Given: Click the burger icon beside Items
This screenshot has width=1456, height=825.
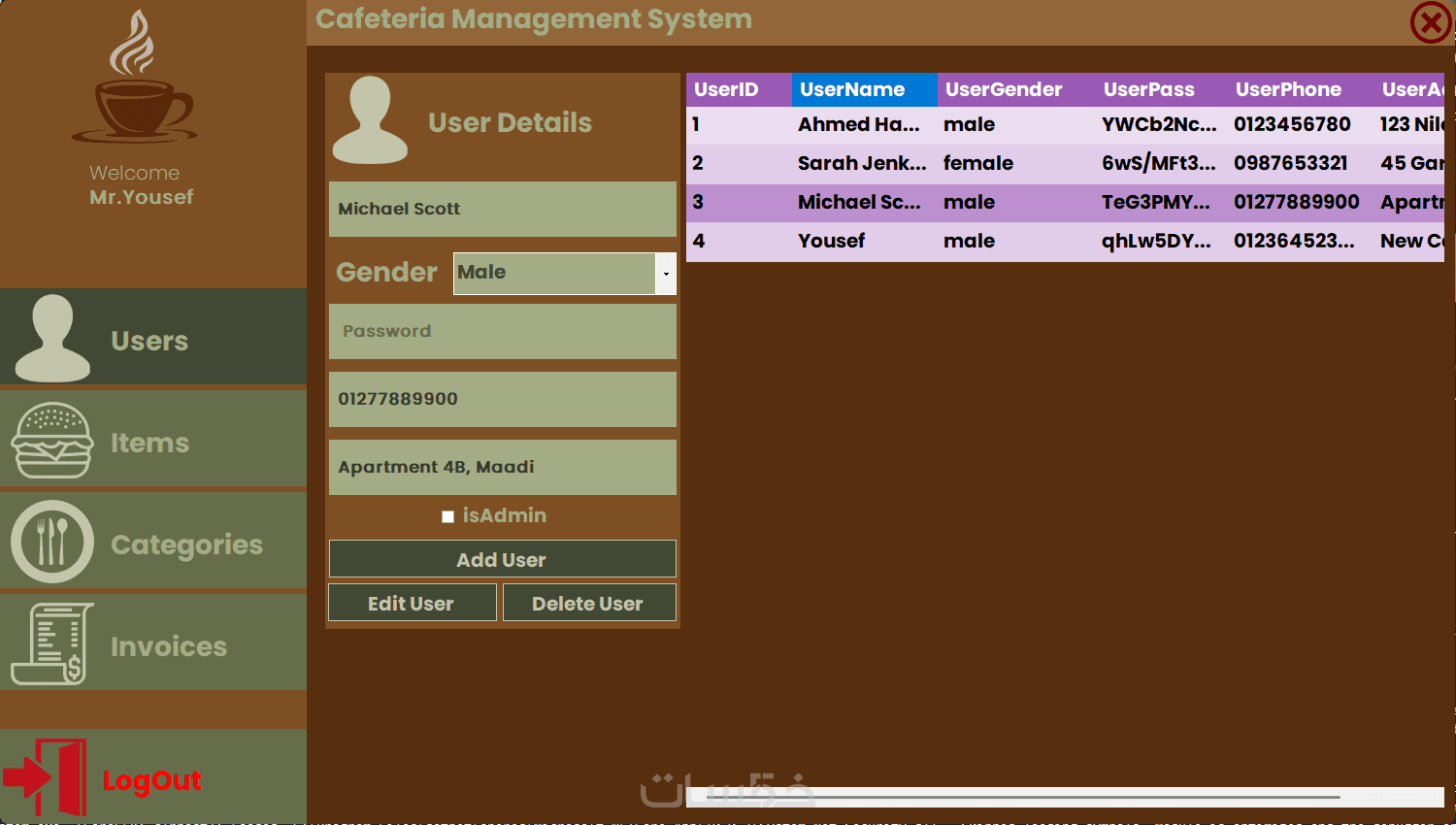Looking at the screenshot, I should [52, 441].
